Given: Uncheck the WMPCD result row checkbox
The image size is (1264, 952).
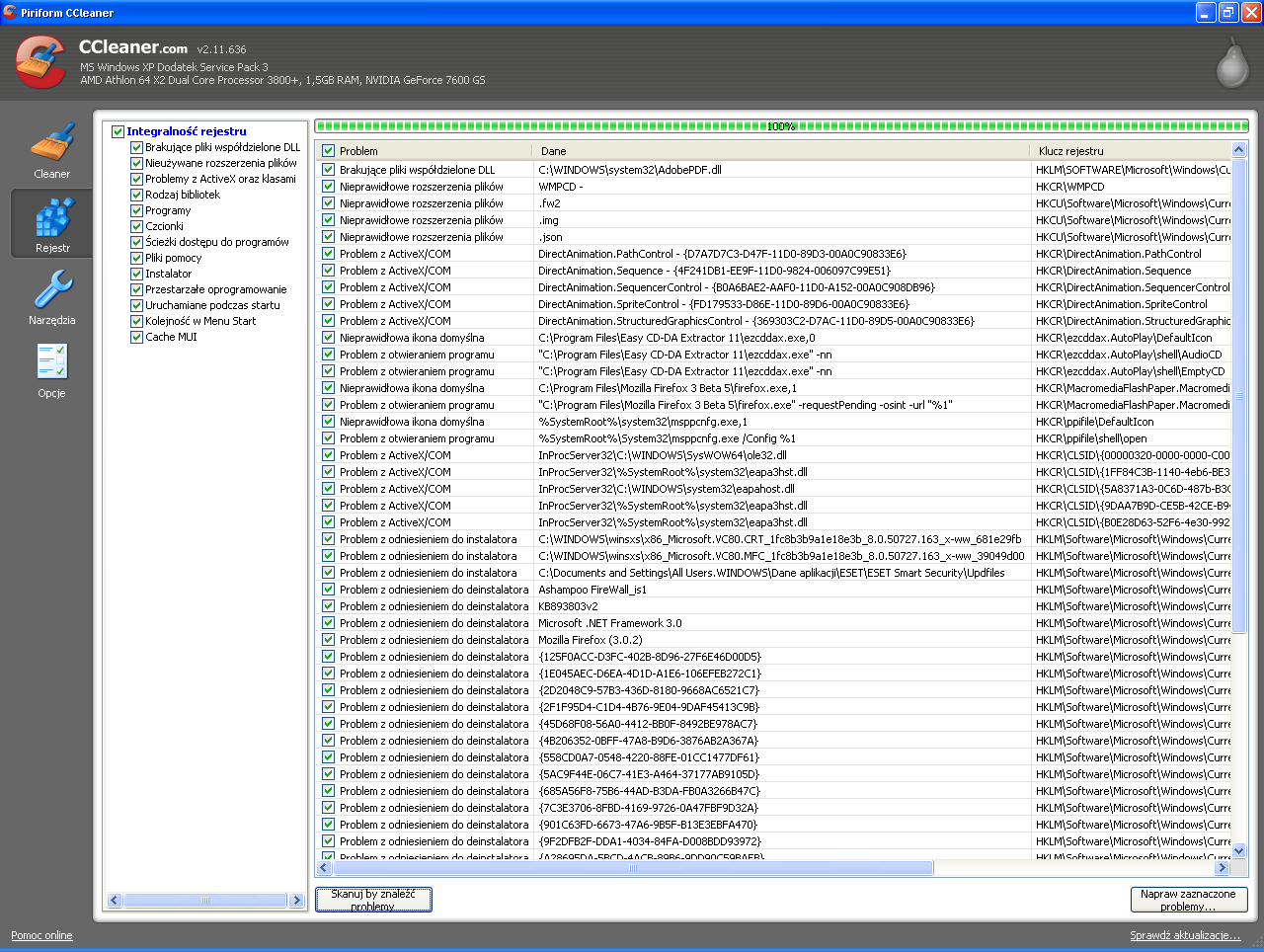Looking at the screenshot, I should click(328, 187).
